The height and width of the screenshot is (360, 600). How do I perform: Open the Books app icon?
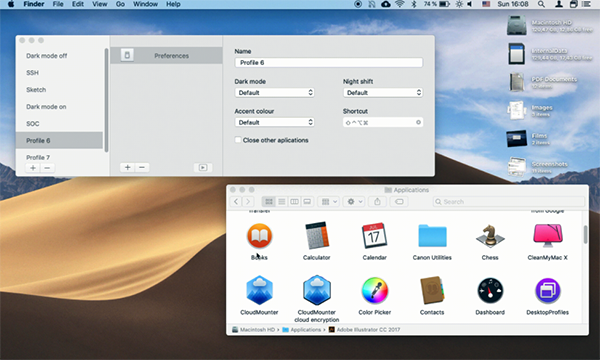259,236
